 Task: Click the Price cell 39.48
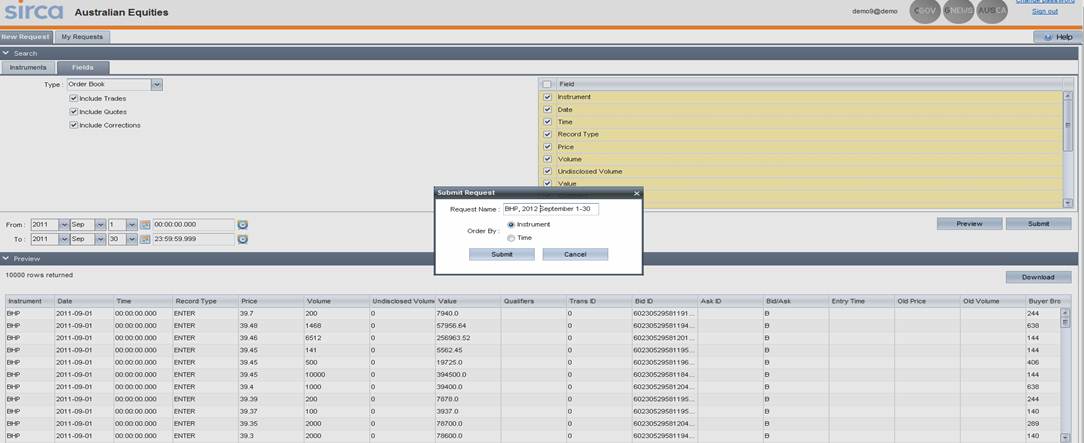pos(270,326)
